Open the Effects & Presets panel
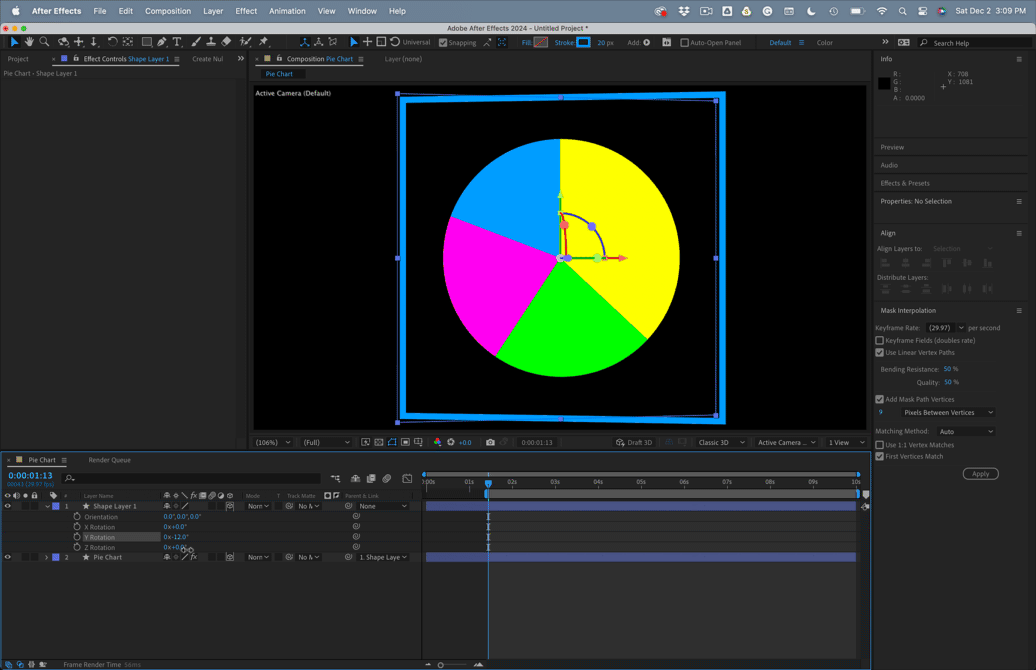1036x670 pixels. click(905, 183)
